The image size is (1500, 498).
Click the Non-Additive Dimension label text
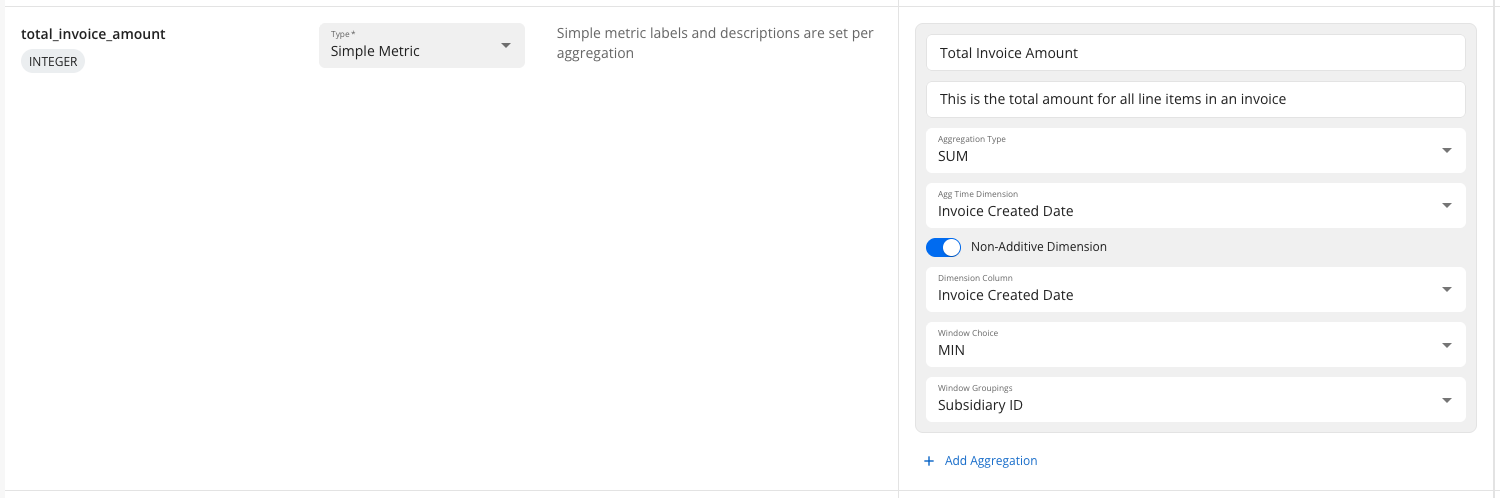click(x=1038, y=247)
